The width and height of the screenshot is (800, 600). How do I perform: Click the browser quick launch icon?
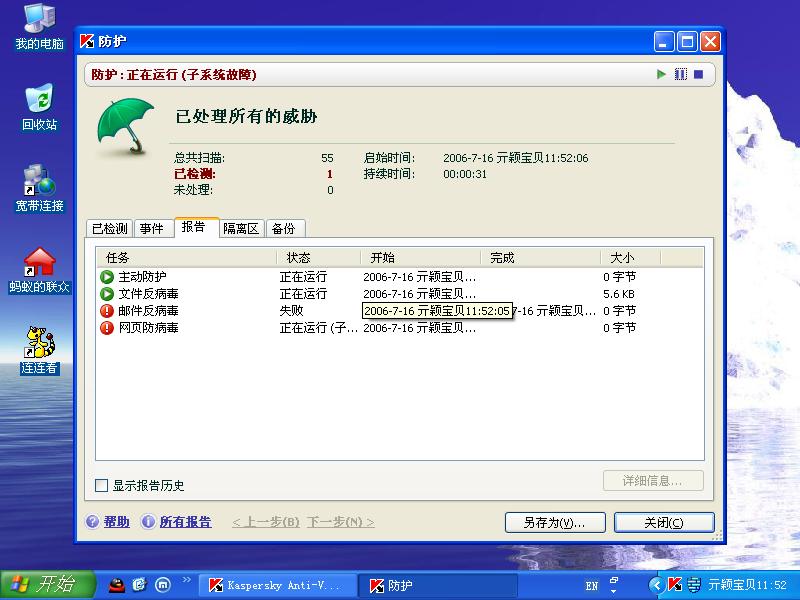pos(140,585)
